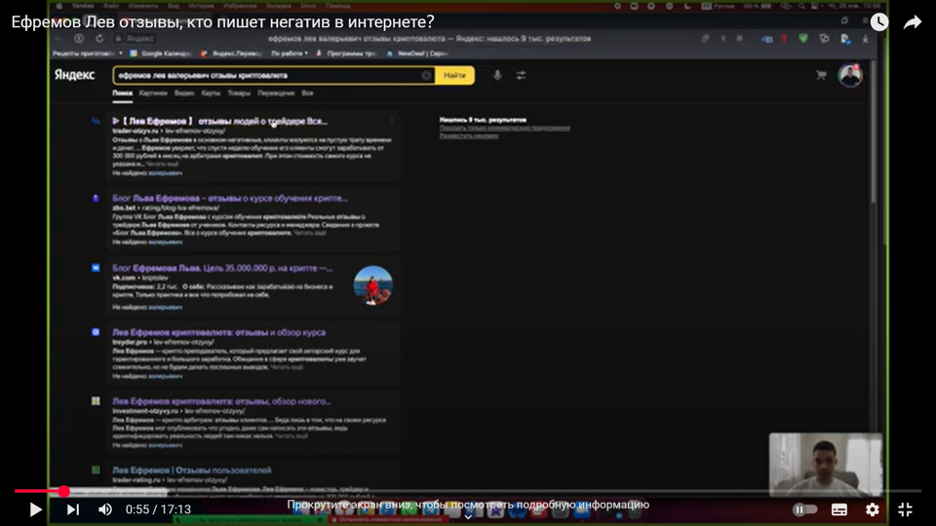The height and width of the screenshot is (526, 936).
Task: Open result 'Блог Льва Ефремова – отзывы о курсе'
Action: 230,198
